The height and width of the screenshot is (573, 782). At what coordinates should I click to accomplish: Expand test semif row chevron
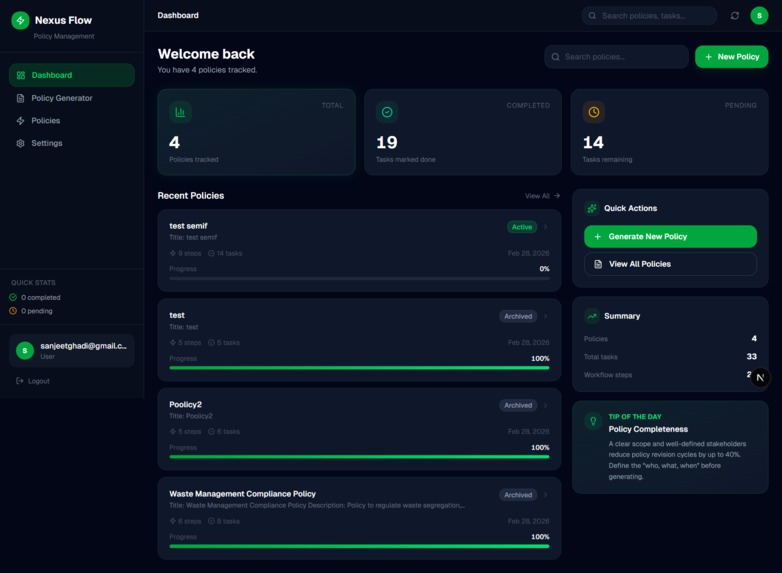pos(546,227)
